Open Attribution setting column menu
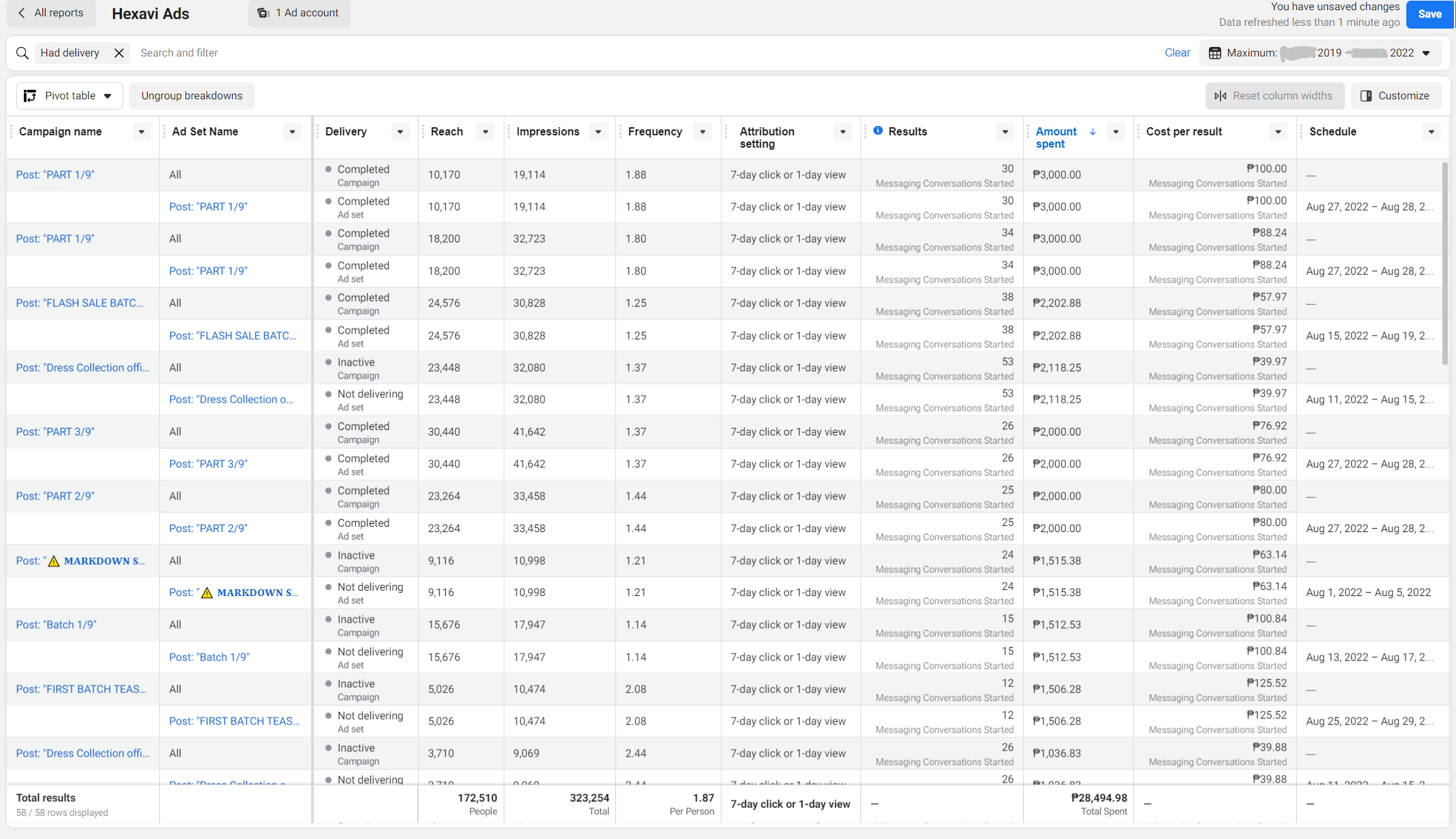Screen dimensions: 1456x839 pos(843,132)
